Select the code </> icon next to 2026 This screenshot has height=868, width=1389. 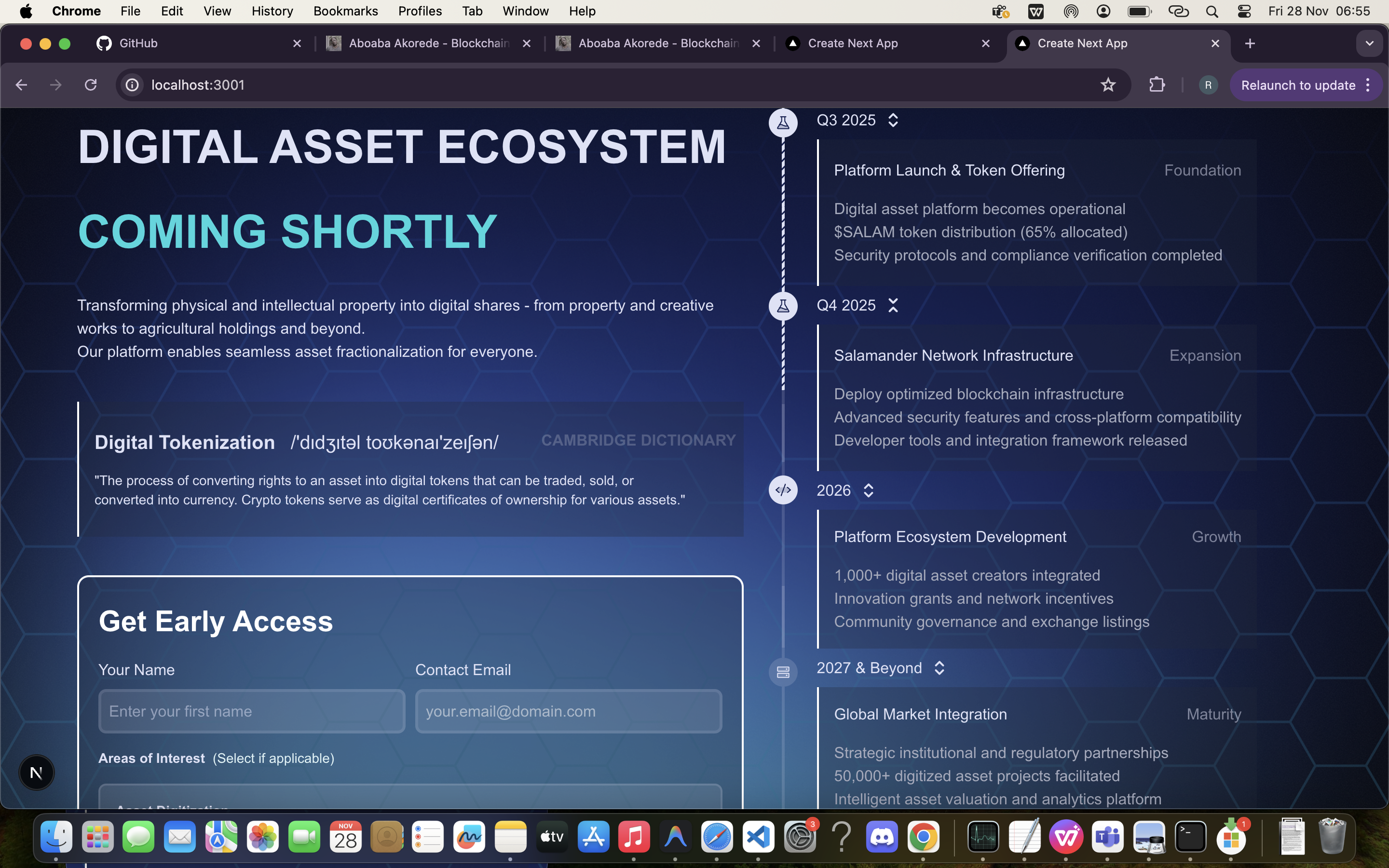tap(783, 489)
